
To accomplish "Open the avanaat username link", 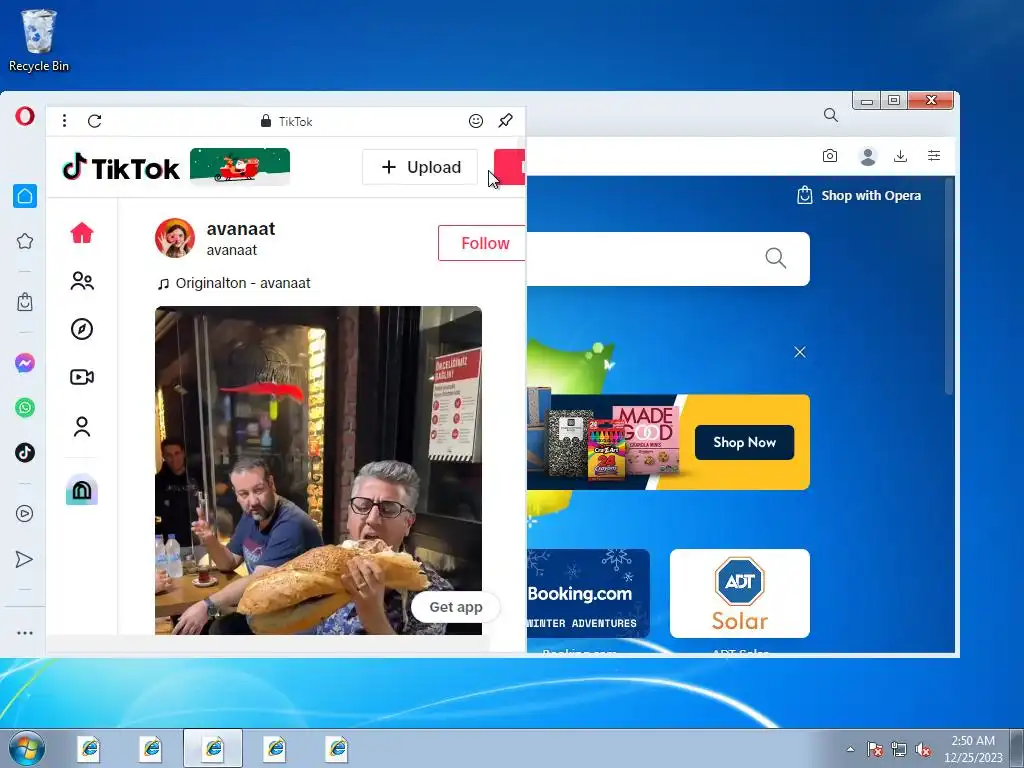I will (x=241, y=229).
